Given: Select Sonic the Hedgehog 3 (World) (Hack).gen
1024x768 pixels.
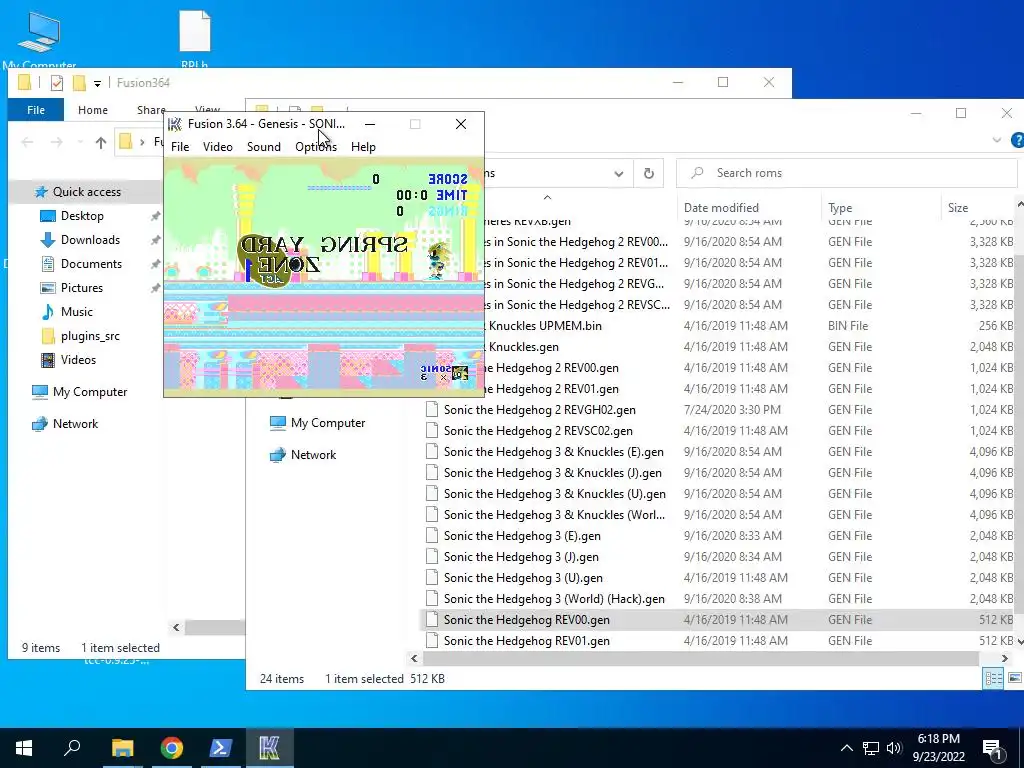Looking at the screenshot, I should tap(554, 599).
